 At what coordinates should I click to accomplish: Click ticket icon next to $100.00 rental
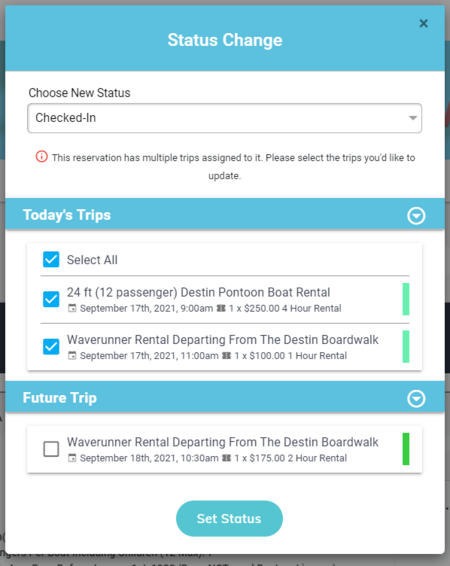pos(226,356)
